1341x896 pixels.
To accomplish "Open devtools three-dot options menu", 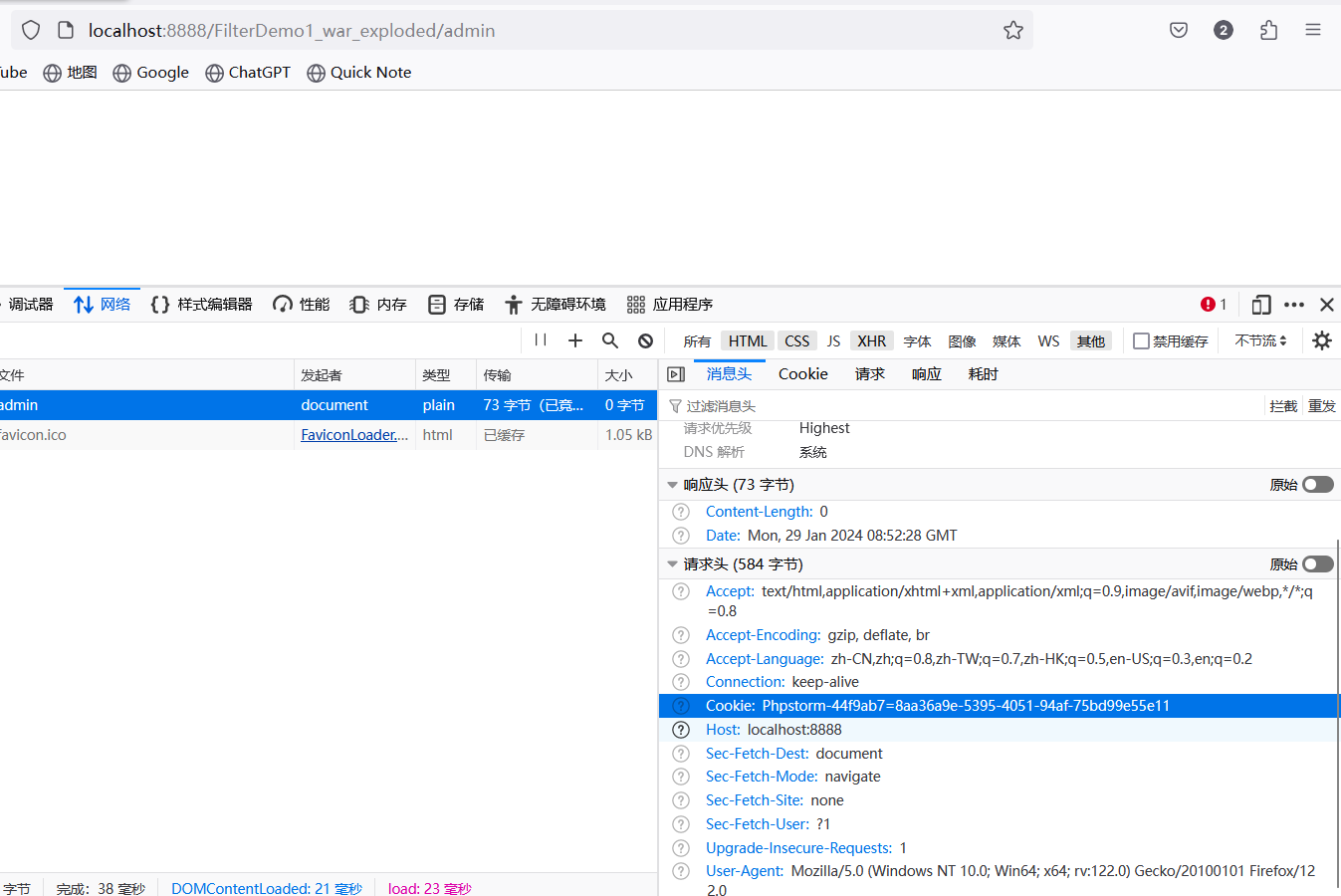I will point(1294,305).
